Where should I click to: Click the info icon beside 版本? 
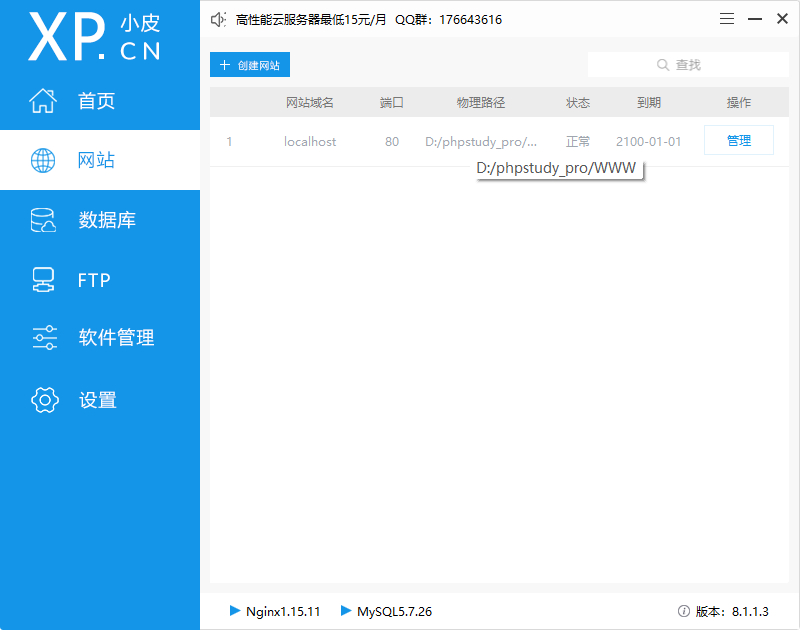pyautogui.click(x=684, y=611)
